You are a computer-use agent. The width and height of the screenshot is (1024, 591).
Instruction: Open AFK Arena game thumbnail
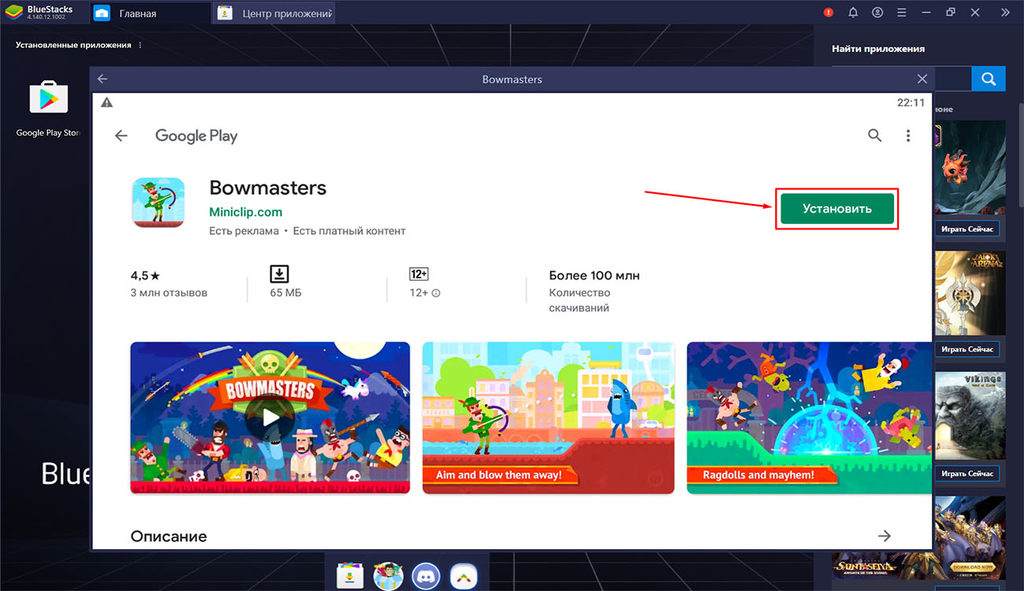[x=970, y=293]
